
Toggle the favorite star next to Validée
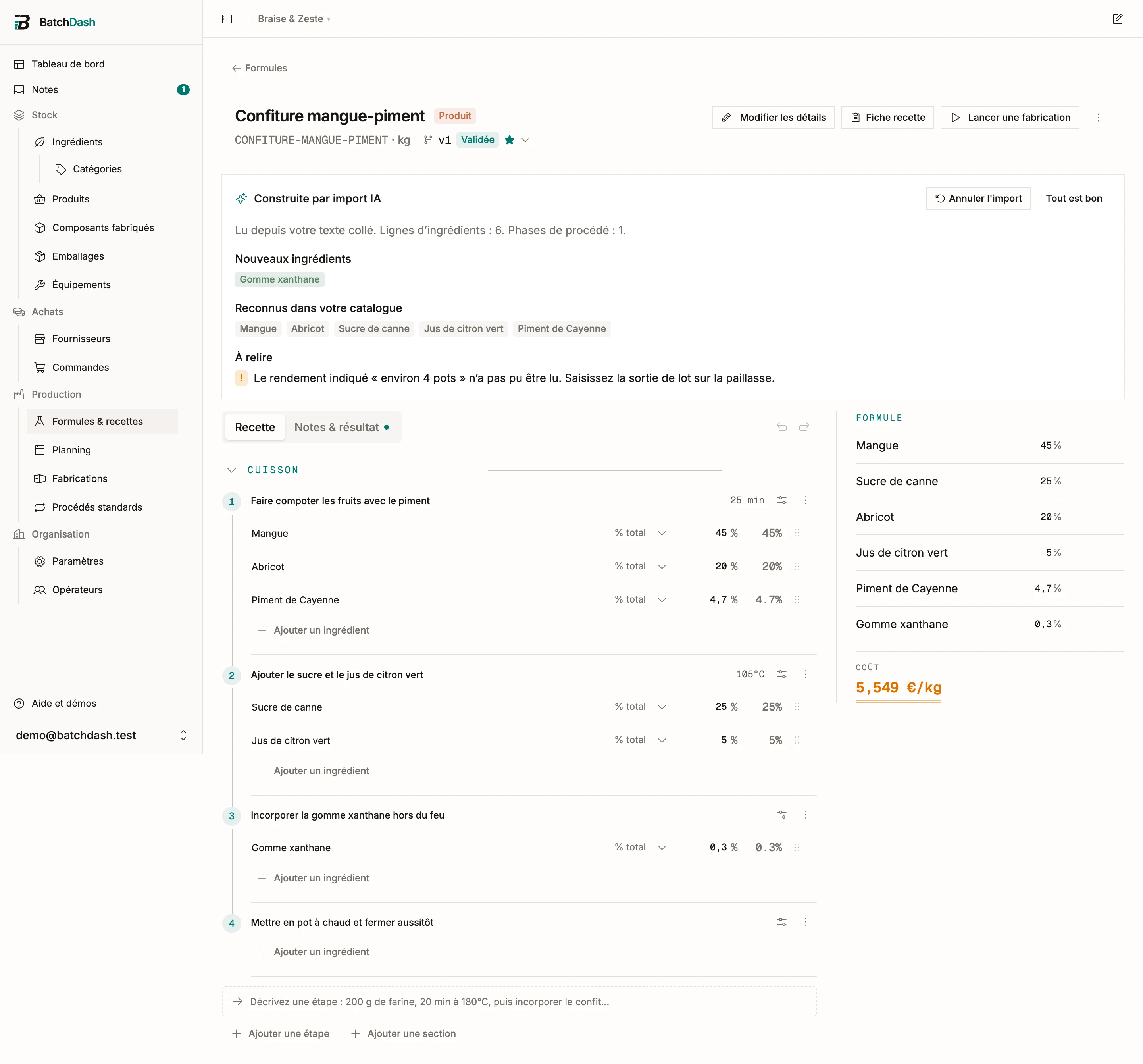[510, 140]
